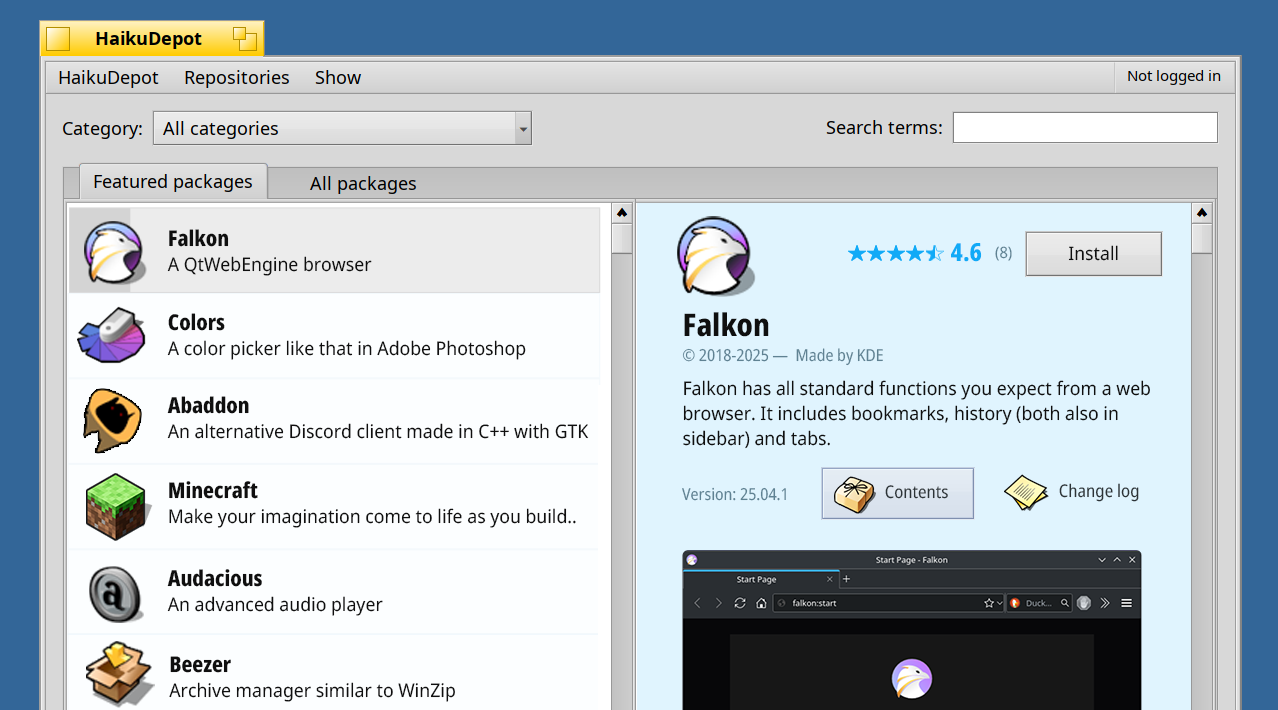Click the (8) rating count
The height and width of the screenshot is (710, 1278).
click(1003, 253)
